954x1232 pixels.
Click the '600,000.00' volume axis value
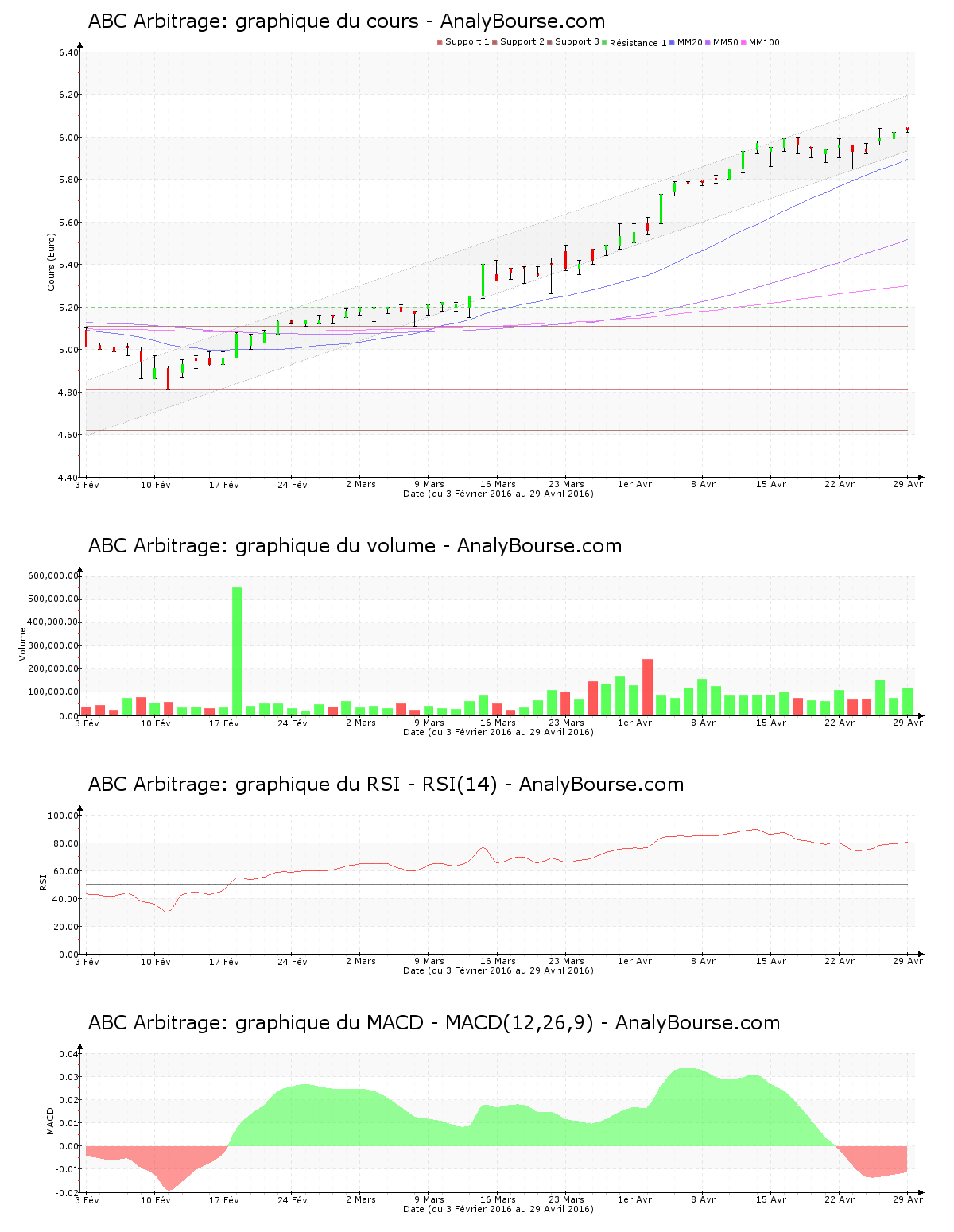(x=53, y=576)
